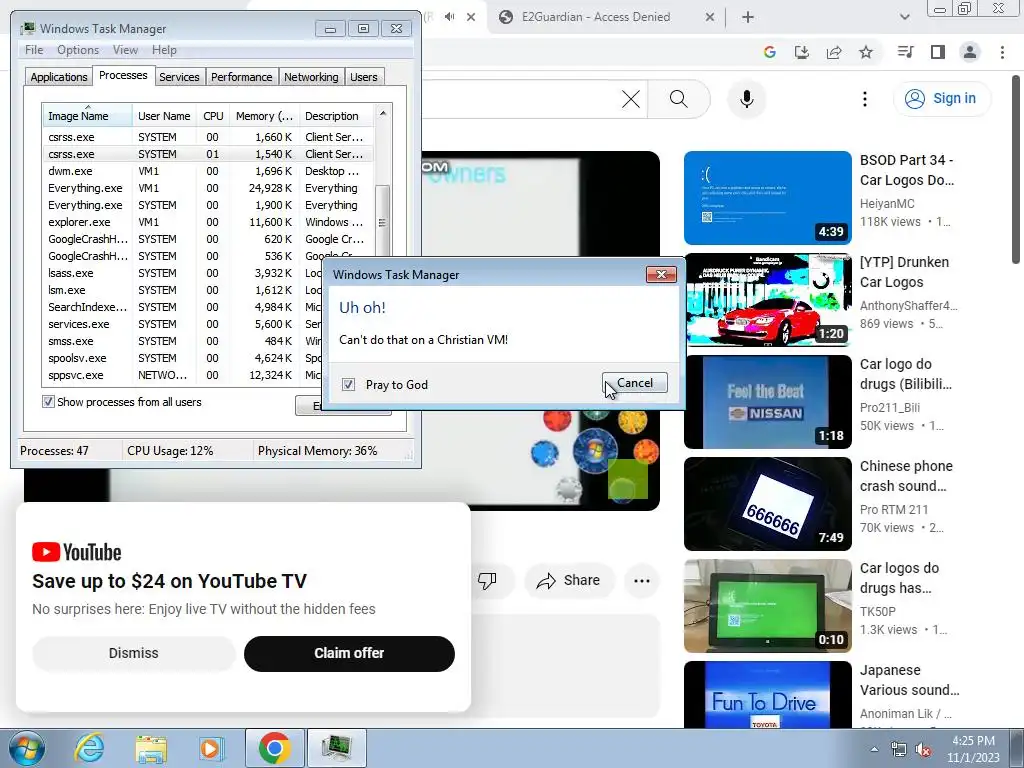Open the Help menu in Task Manager
The image size is (1024, 768).
164,50
